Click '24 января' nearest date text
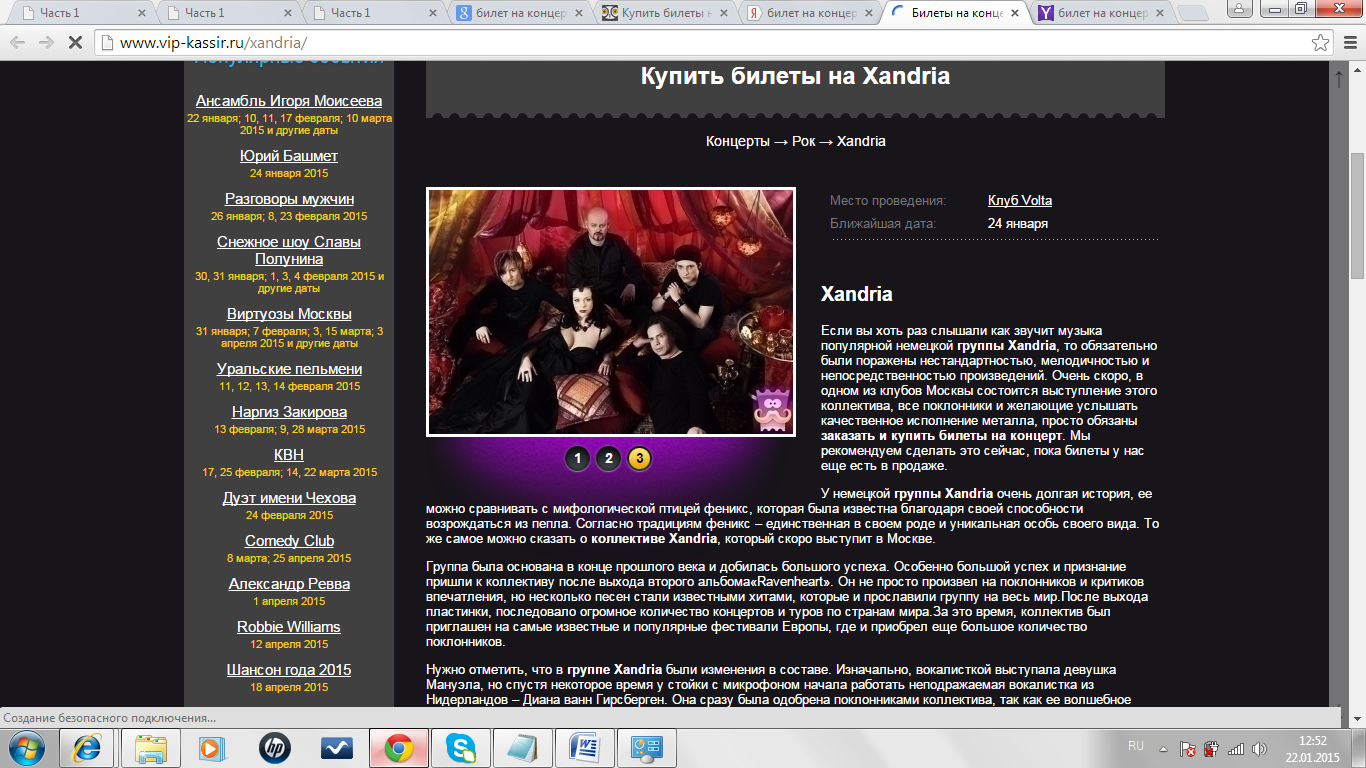1366x768 pixels. (x=1018, y=223)
